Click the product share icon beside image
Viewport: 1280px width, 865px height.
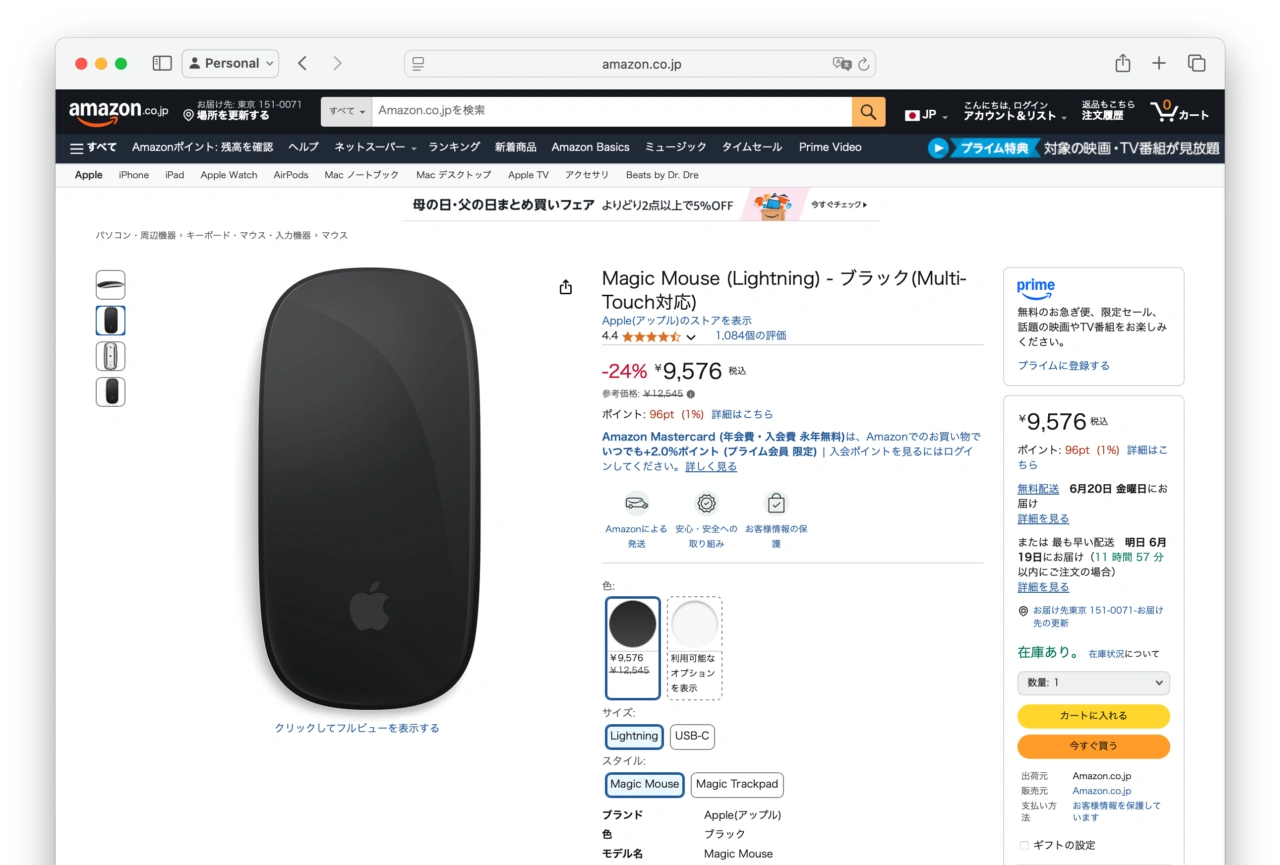point(566,288)
